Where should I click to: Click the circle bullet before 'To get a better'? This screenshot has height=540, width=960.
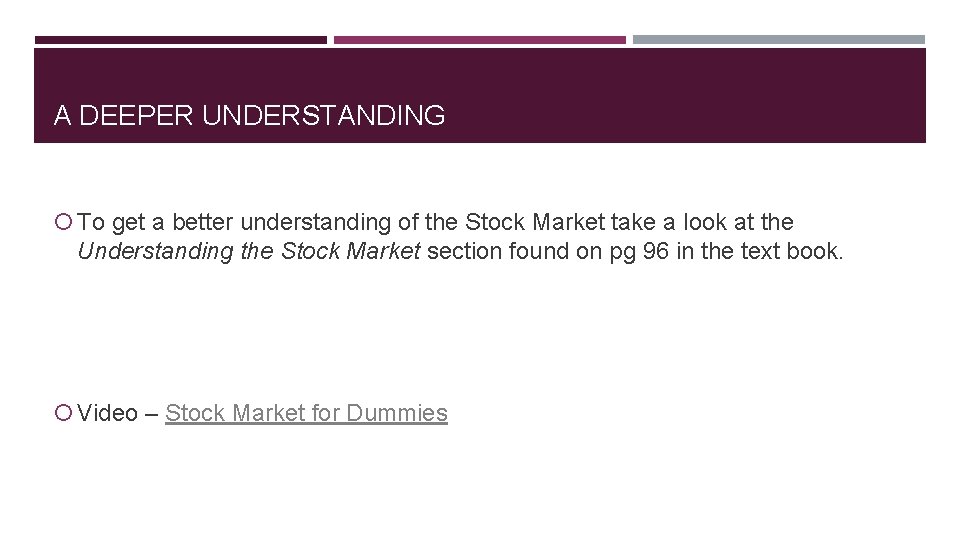[x=64, y=222]
